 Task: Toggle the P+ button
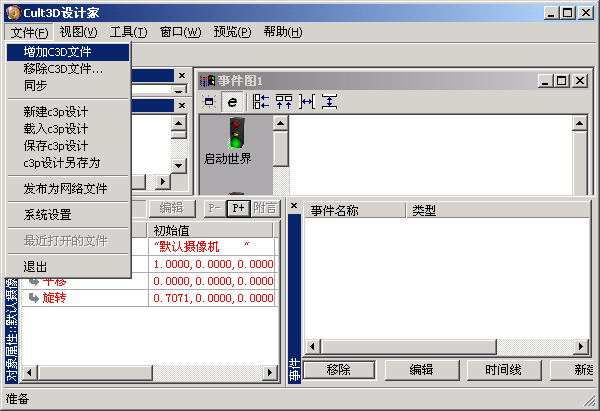pyautogui.click(x=238, y=208)
